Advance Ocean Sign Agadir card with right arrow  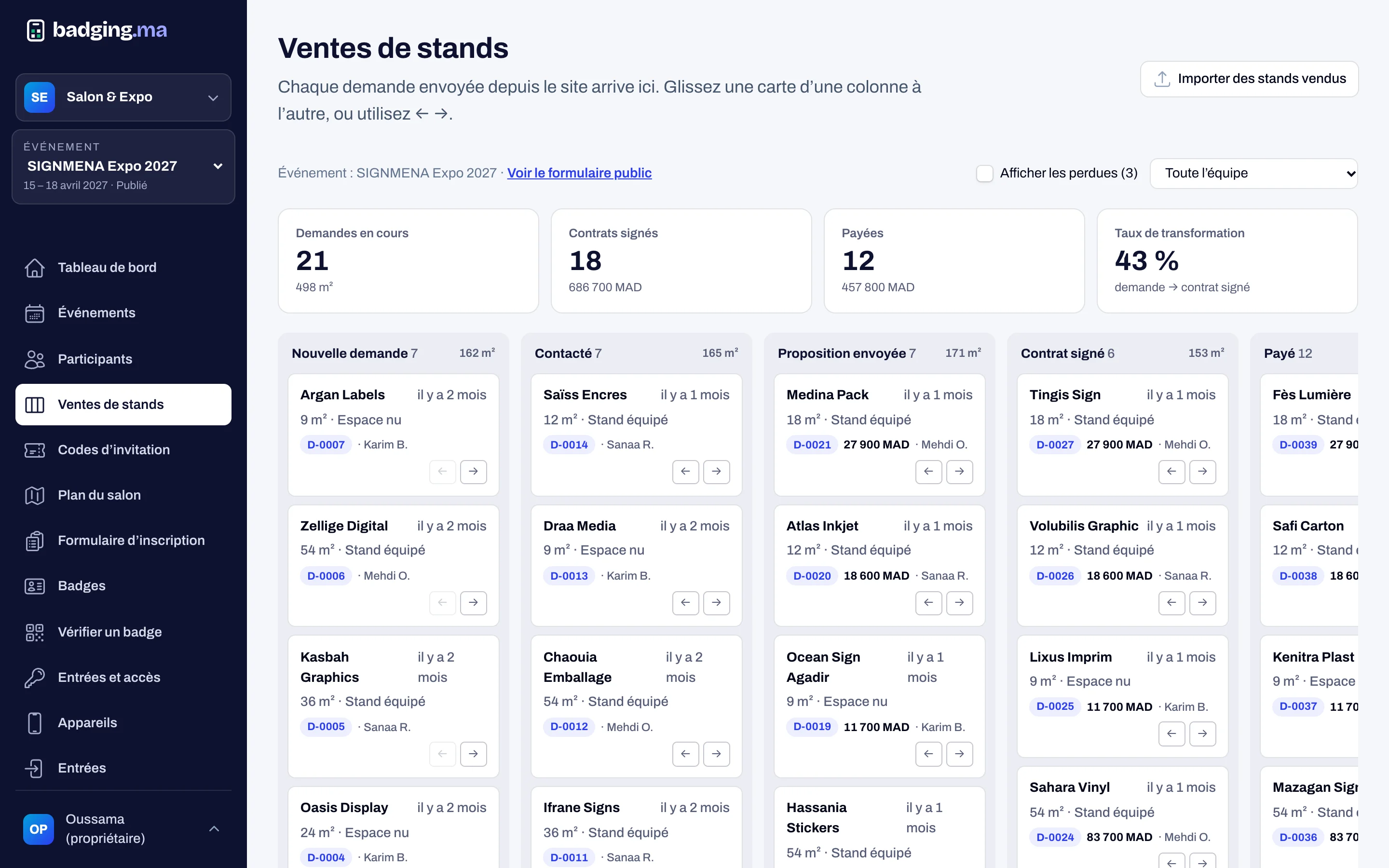pyautogui.click(x=959, y=754)
